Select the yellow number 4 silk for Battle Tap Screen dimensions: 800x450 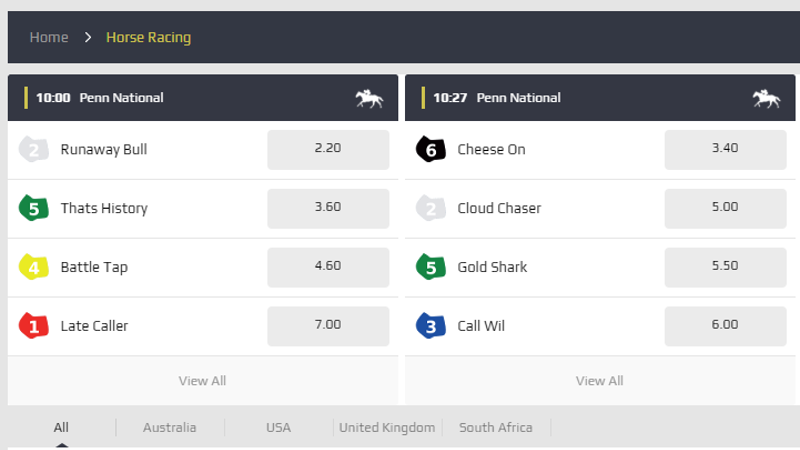pos(34,267)
